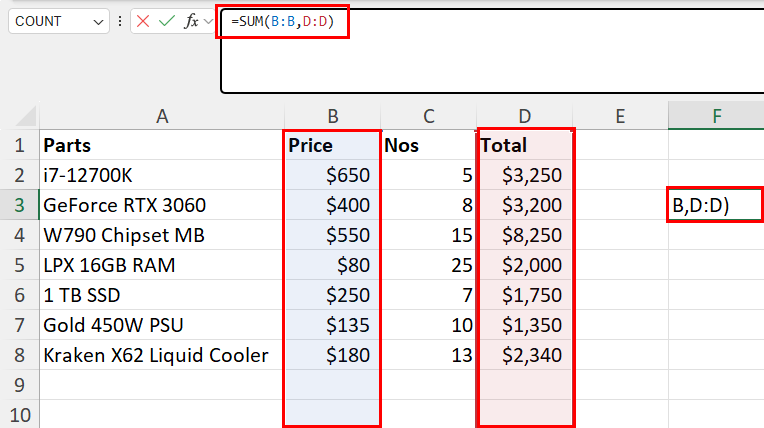Select column F header
This screenshot has height=428, width=764.
(x=716, y=116)
